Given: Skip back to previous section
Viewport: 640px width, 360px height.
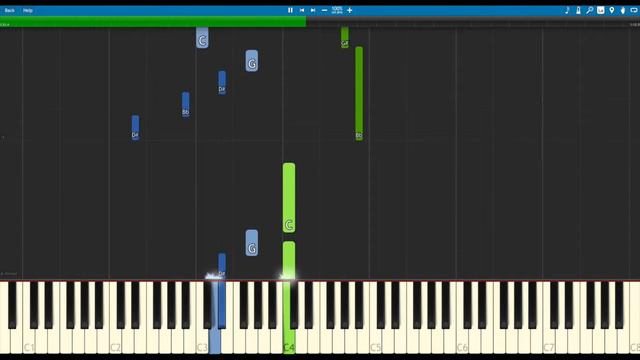Looking at the screenshot, I should 302,10.
